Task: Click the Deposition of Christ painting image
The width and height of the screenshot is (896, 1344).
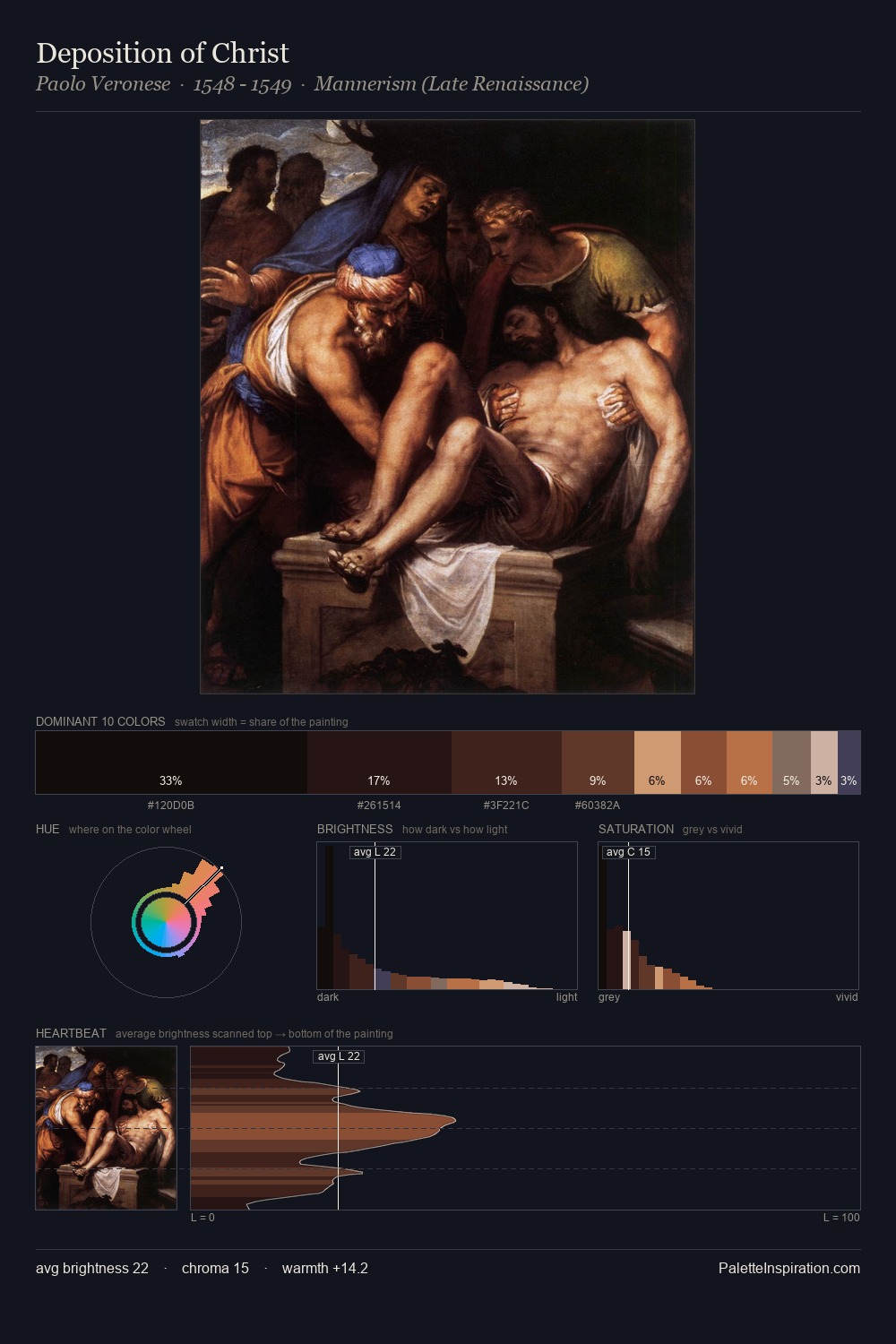Action: pos(447,407)
